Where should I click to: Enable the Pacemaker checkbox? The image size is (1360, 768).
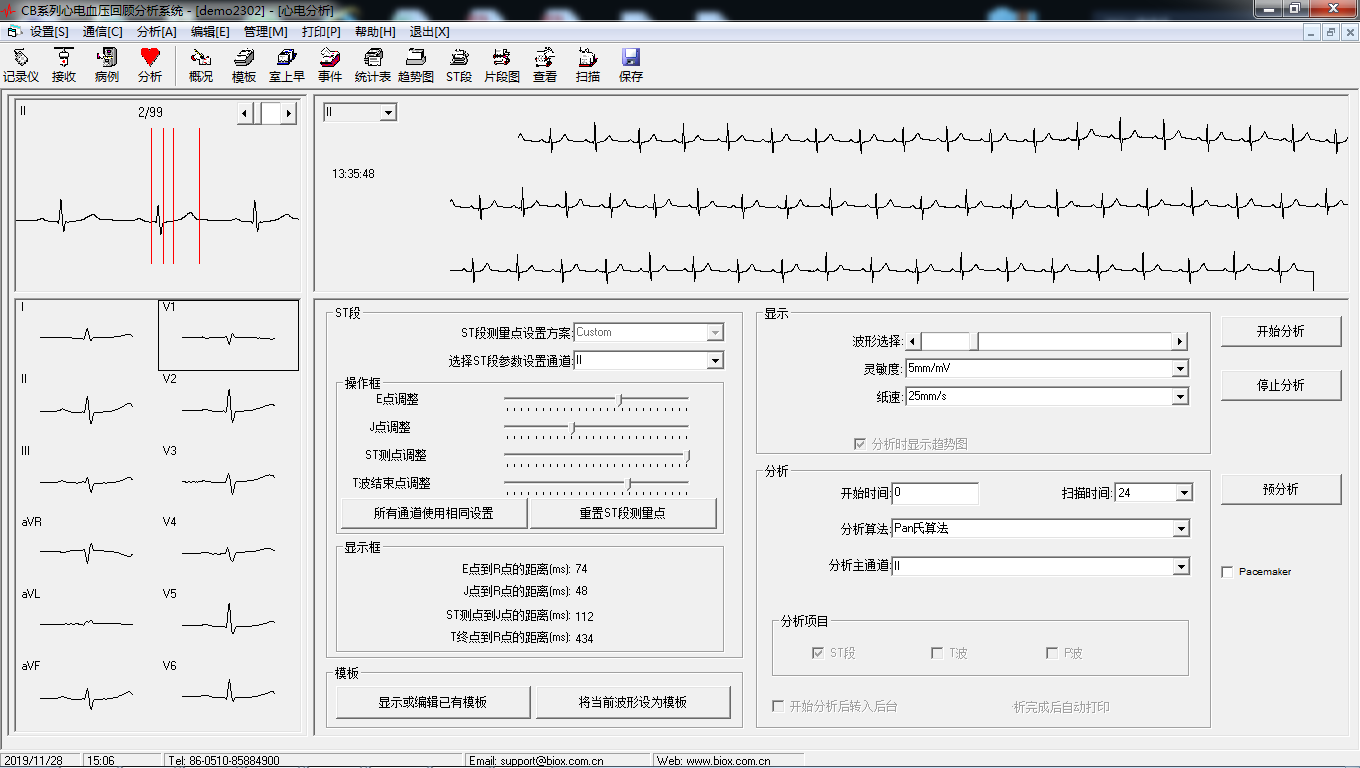(1227, 571)
